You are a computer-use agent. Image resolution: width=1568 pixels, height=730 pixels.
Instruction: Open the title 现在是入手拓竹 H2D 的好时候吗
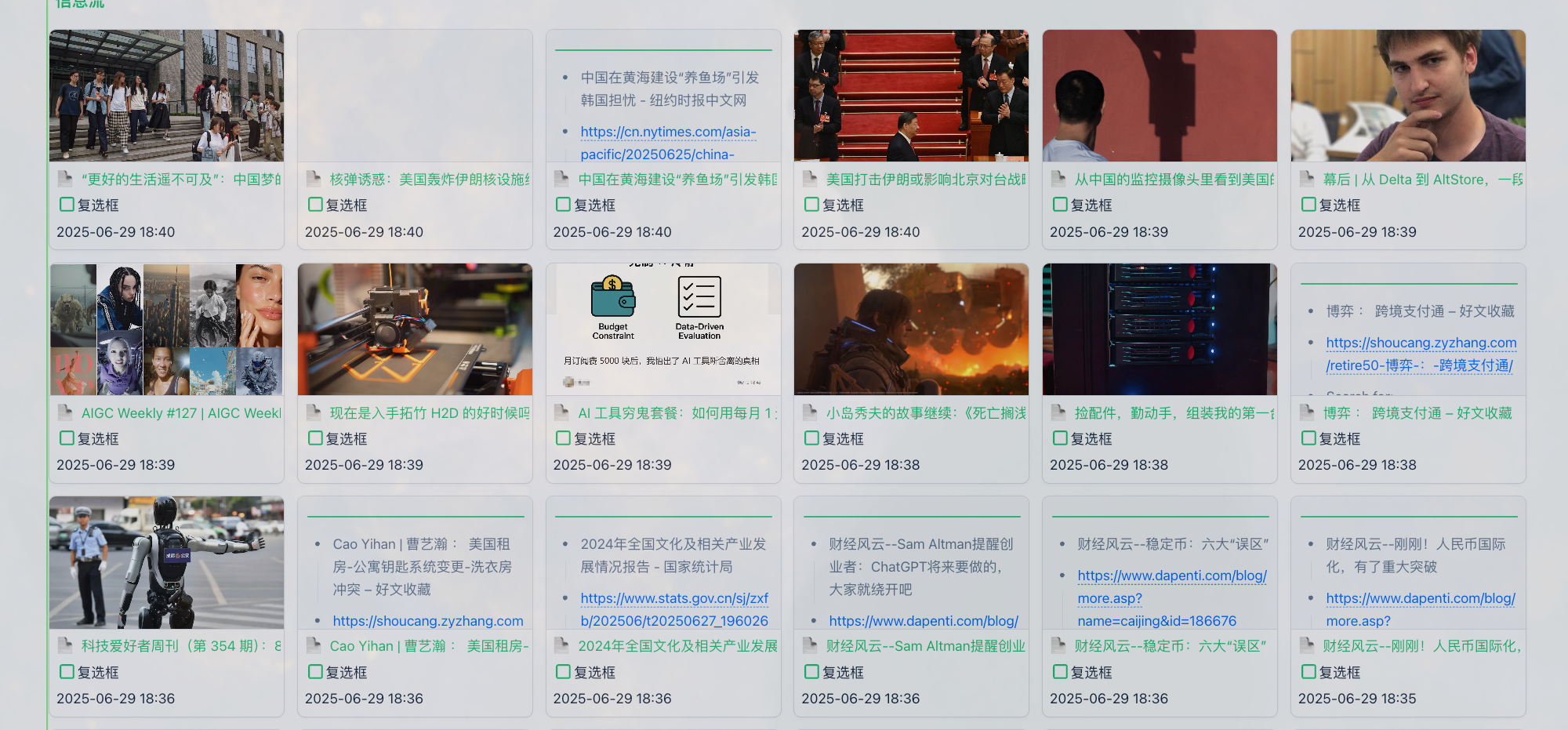[430, 412]
